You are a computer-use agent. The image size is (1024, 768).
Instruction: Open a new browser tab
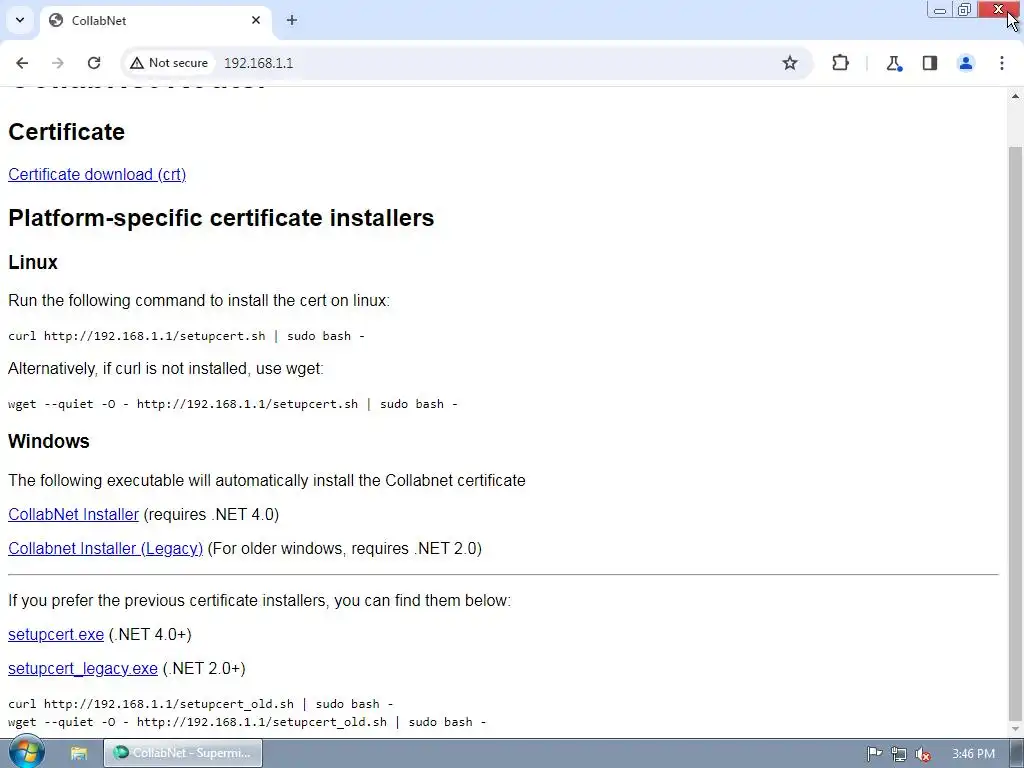(x=292, y=20)
